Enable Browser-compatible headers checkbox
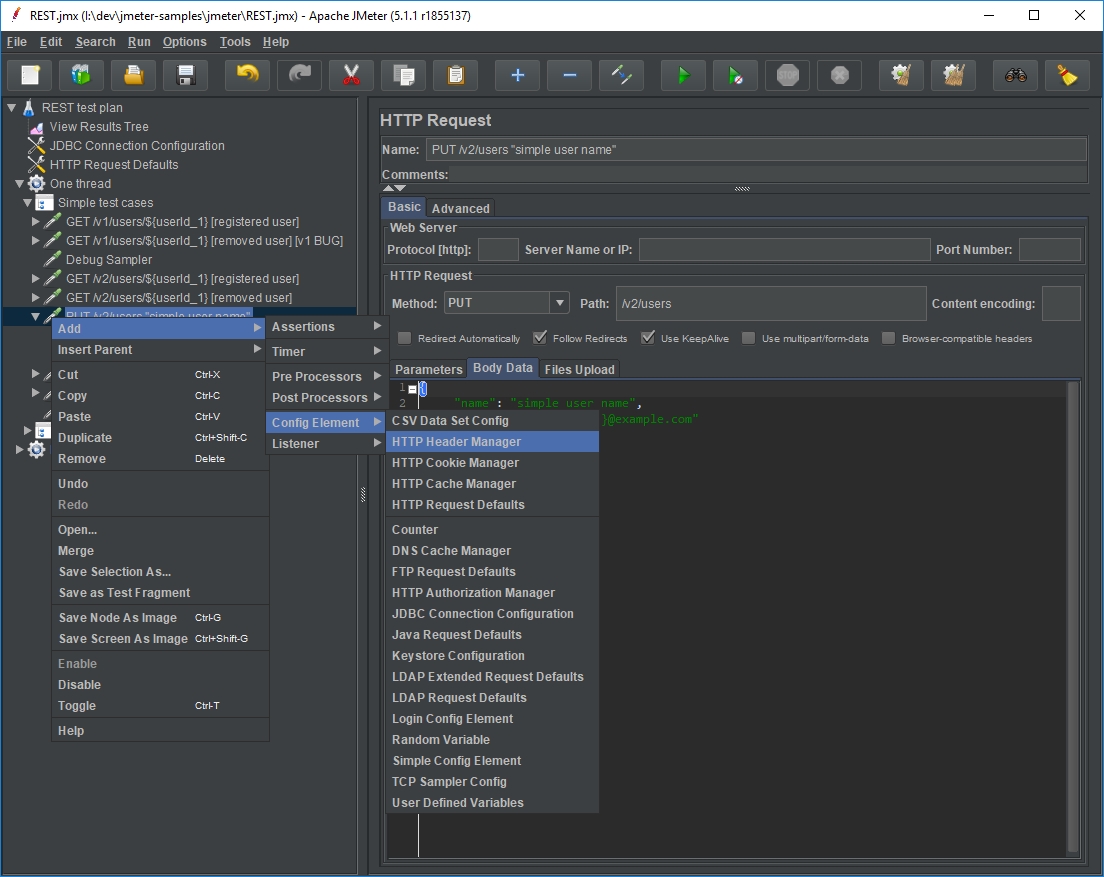Screen dimensions: 1104x877 pos(889,339)
